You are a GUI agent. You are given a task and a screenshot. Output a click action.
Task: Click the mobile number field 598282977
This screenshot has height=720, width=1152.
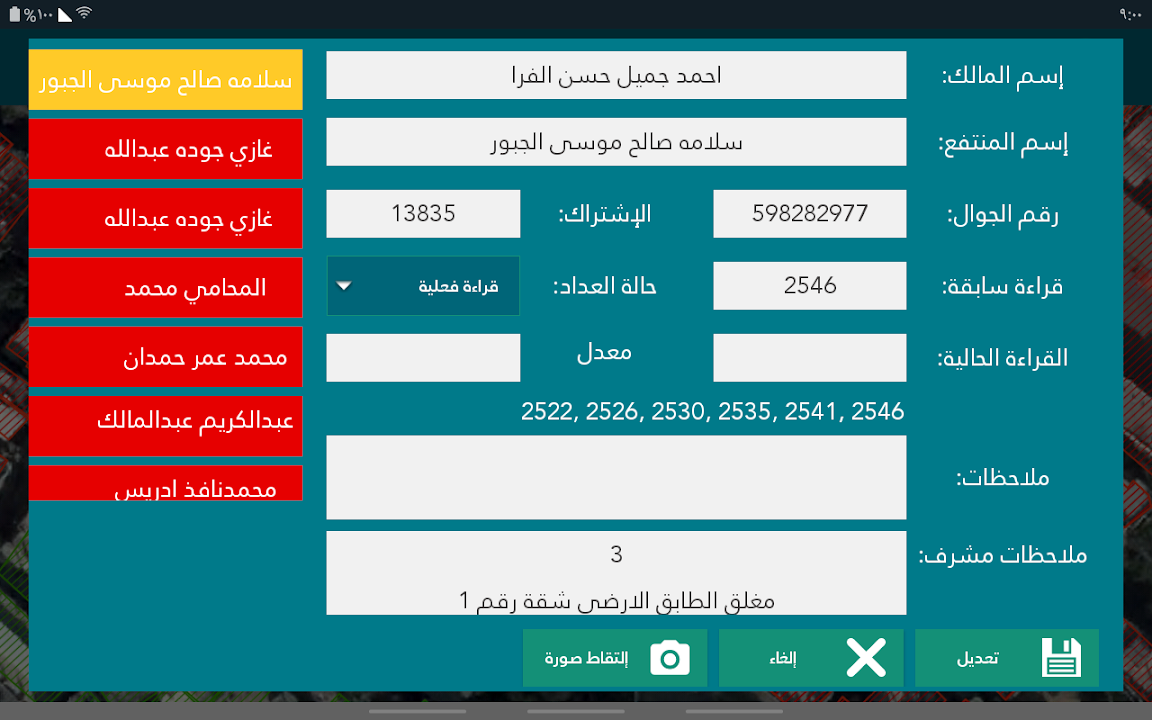point(809,214)
